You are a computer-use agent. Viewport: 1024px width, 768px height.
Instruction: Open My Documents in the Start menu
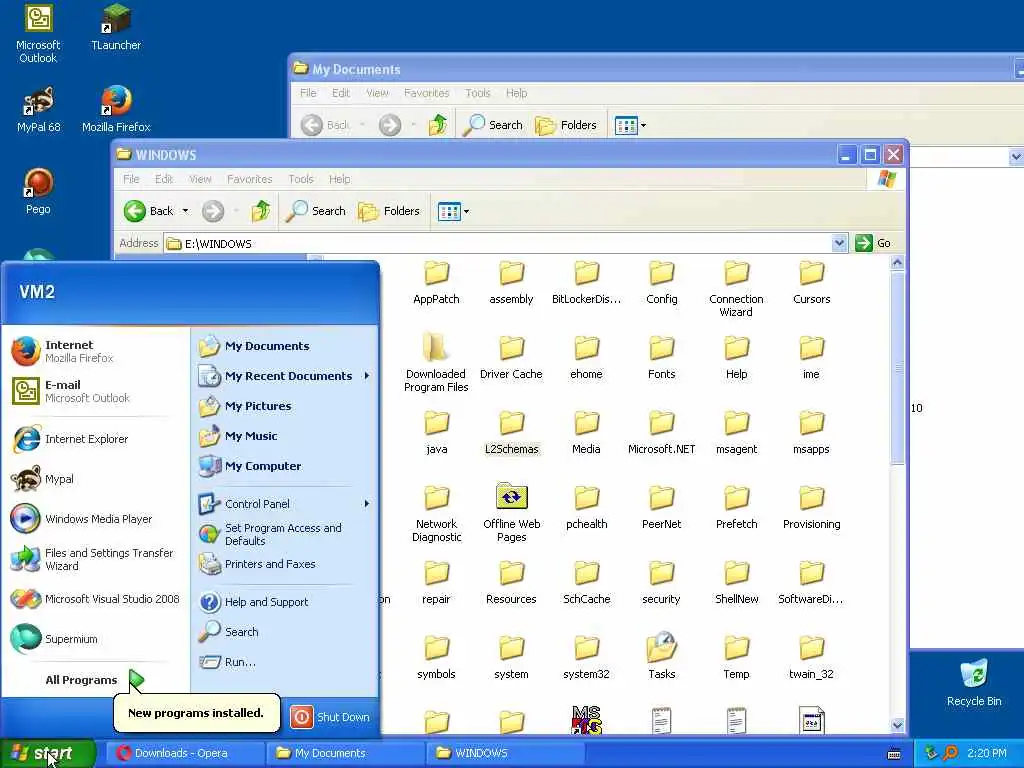(x=285, y=346)
